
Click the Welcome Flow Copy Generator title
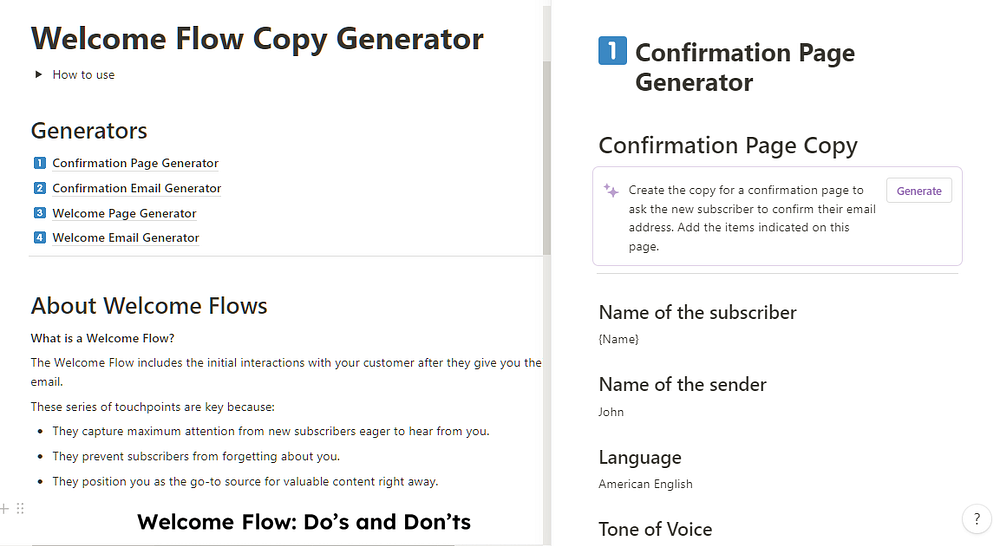pos(257,39)
